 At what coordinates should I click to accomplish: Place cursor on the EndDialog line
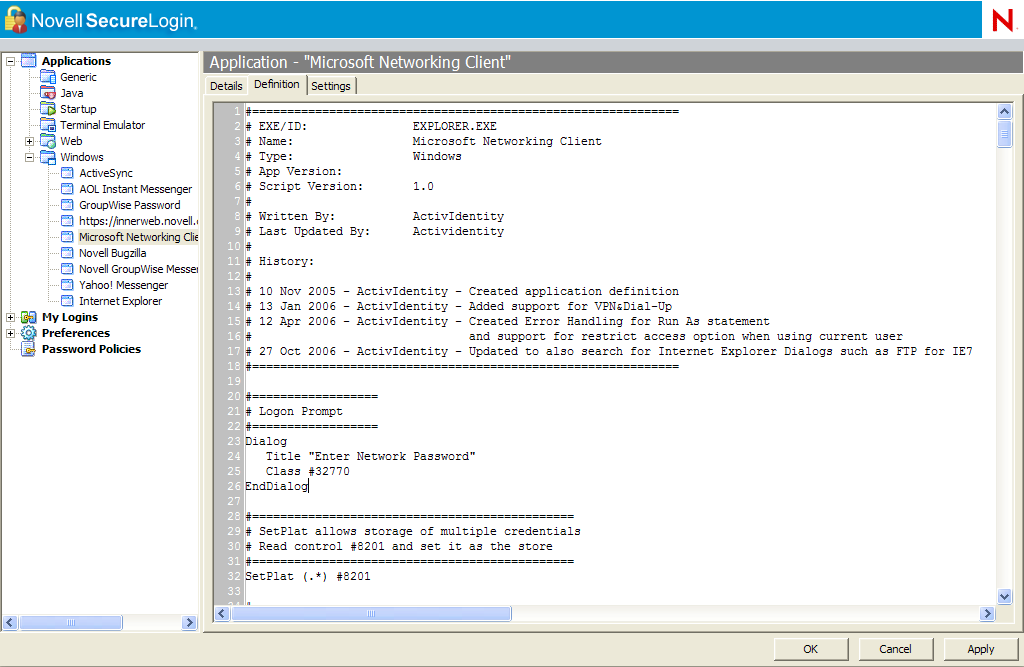pyautogui.click(x=276, y=486)
